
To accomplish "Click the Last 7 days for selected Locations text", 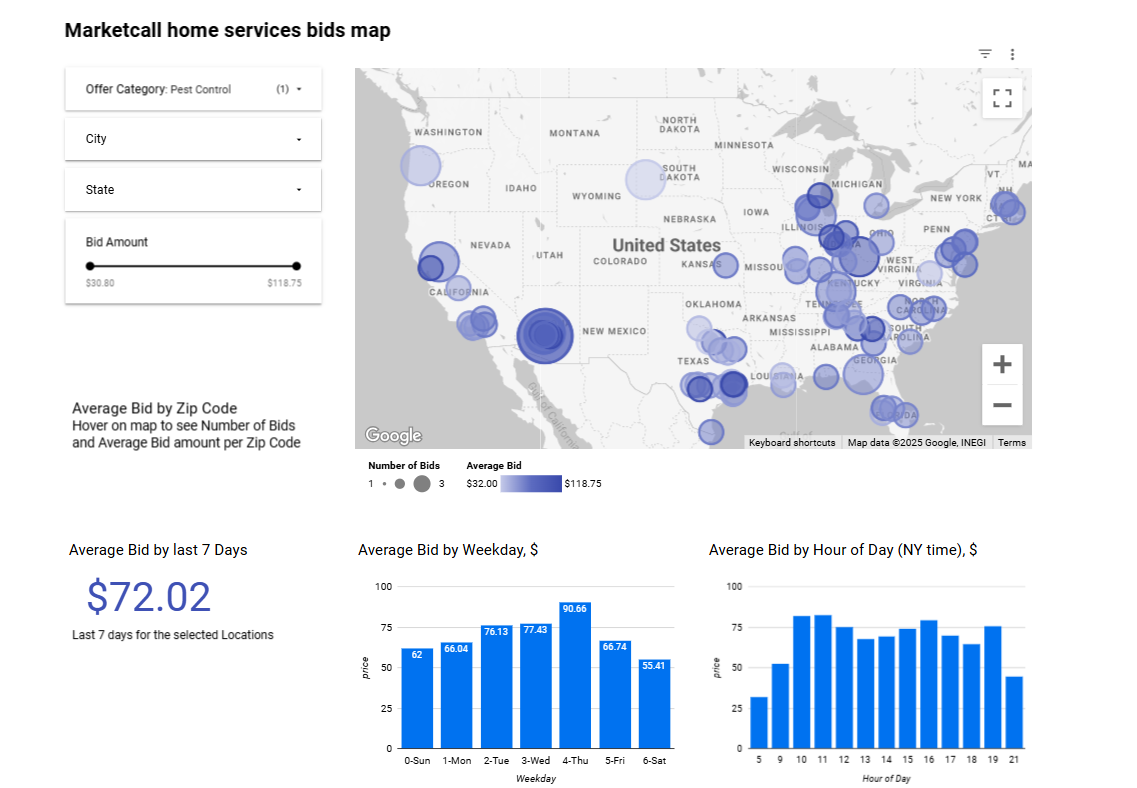I will (x=173, y=634).
